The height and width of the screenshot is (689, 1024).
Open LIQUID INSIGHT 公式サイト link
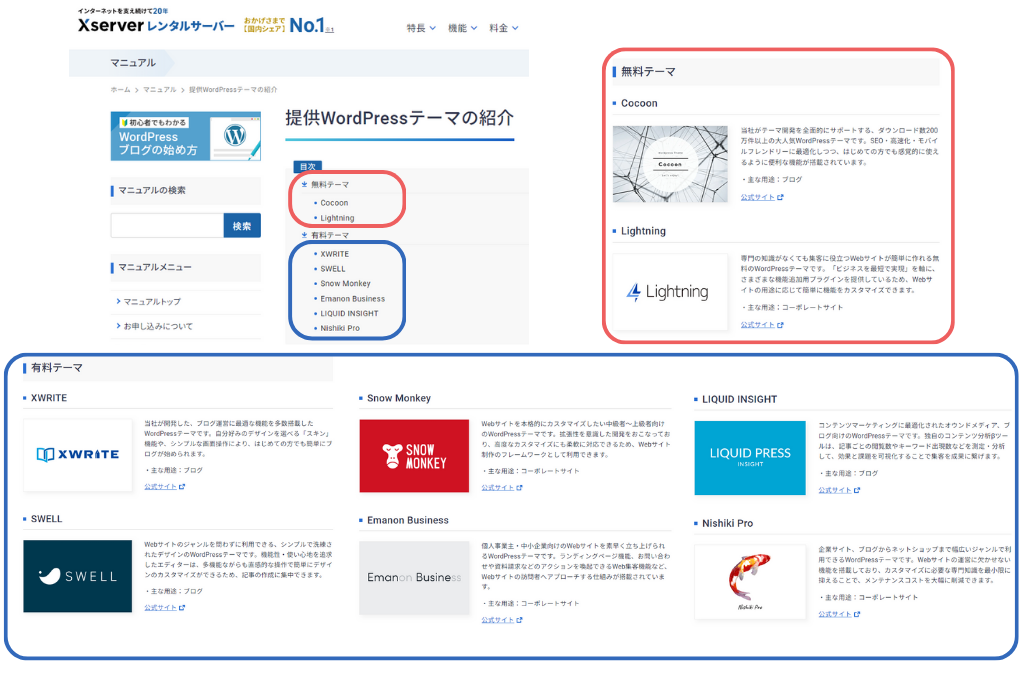coord(839,490)
